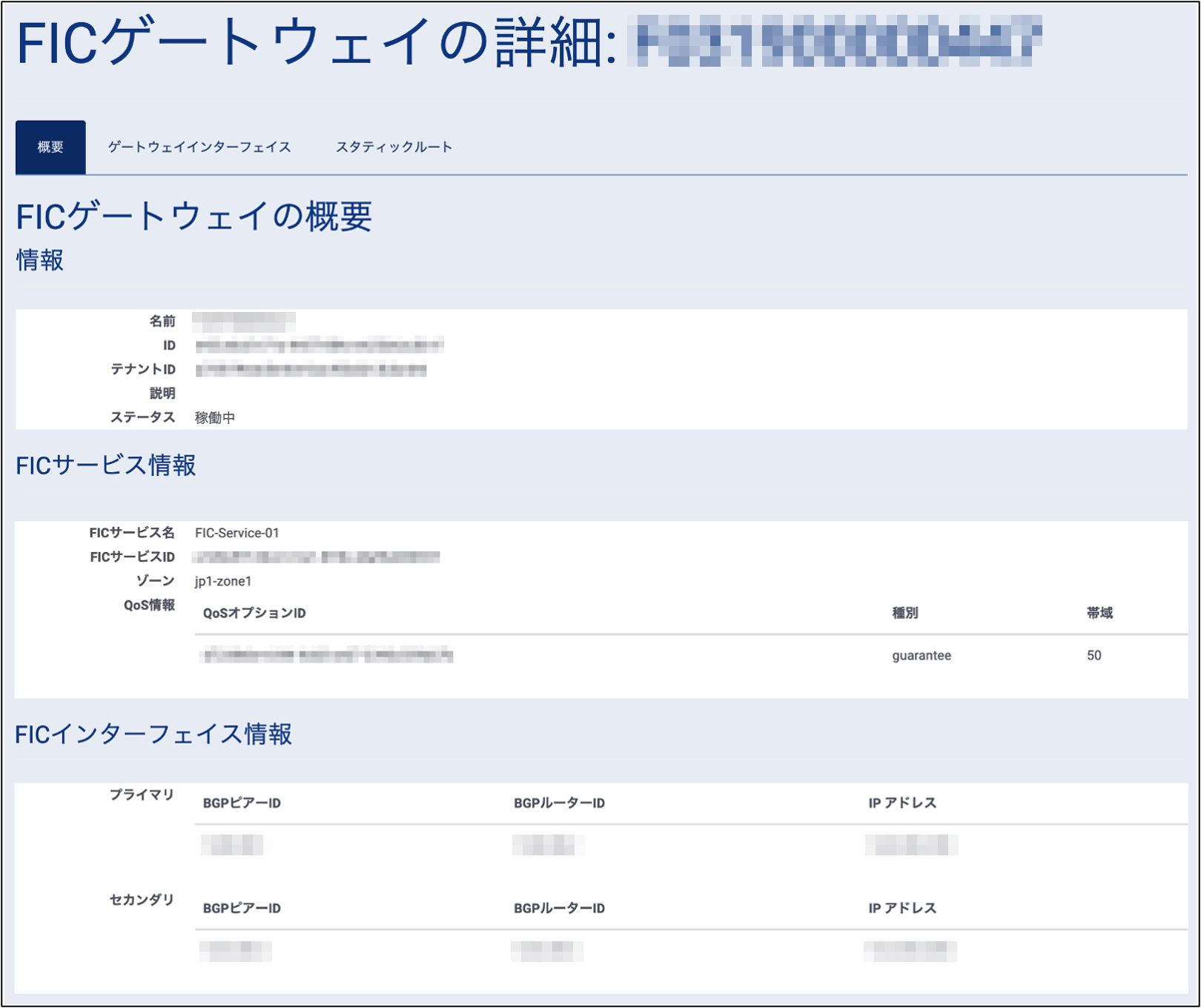Click the FICインターフェイス情報 heading
The width and height of the screenshot is (1201, 1008).
tap(153, 735)
